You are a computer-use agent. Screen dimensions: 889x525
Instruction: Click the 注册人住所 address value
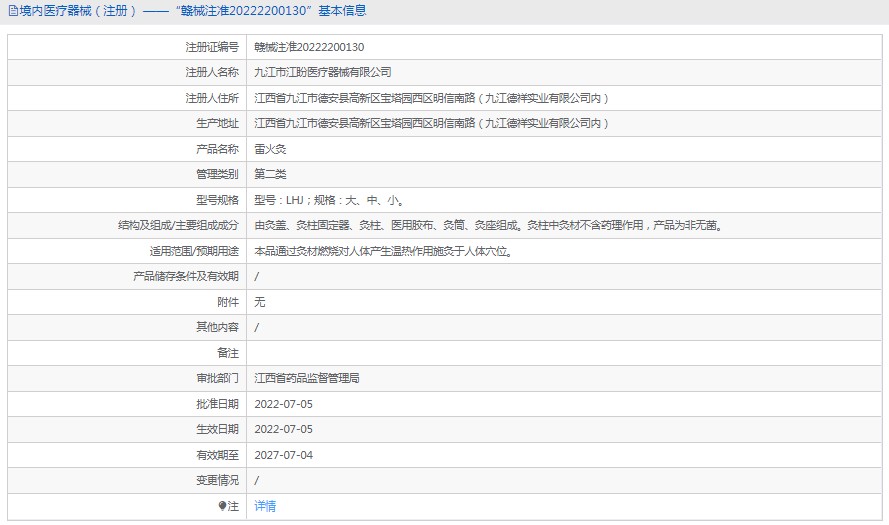[431, 98]
